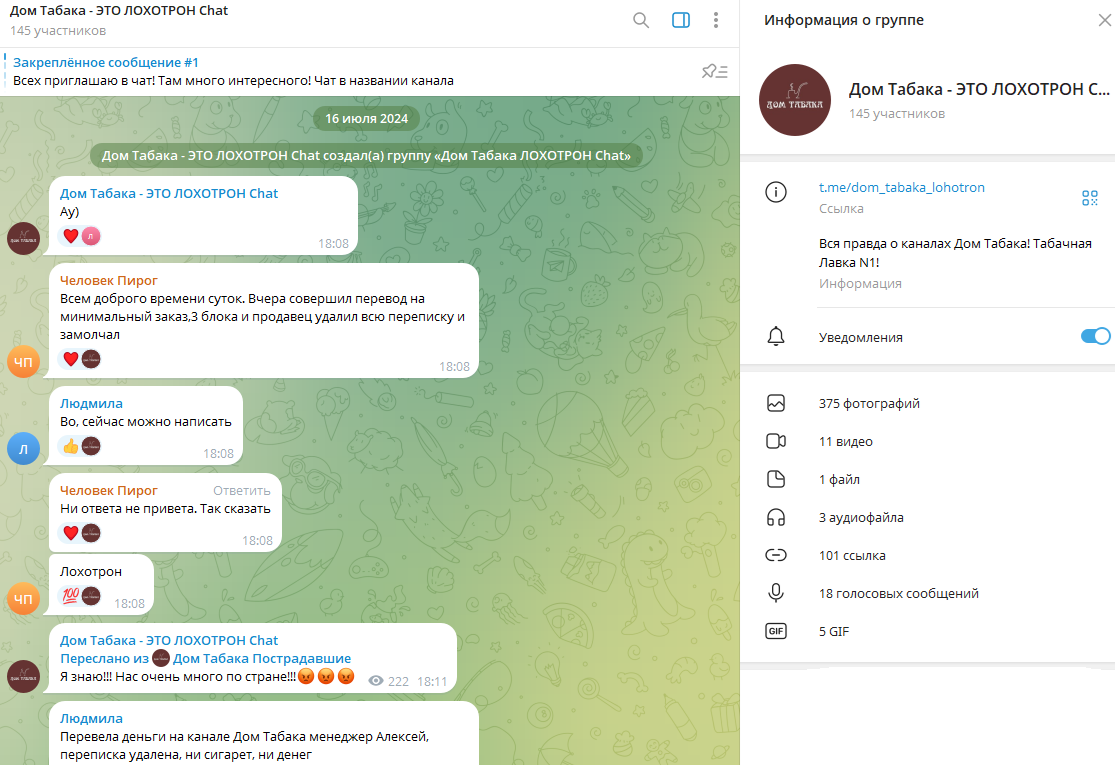Screen dimensions: 1115x765
Task: Open search in chat header
Action: 641,20
